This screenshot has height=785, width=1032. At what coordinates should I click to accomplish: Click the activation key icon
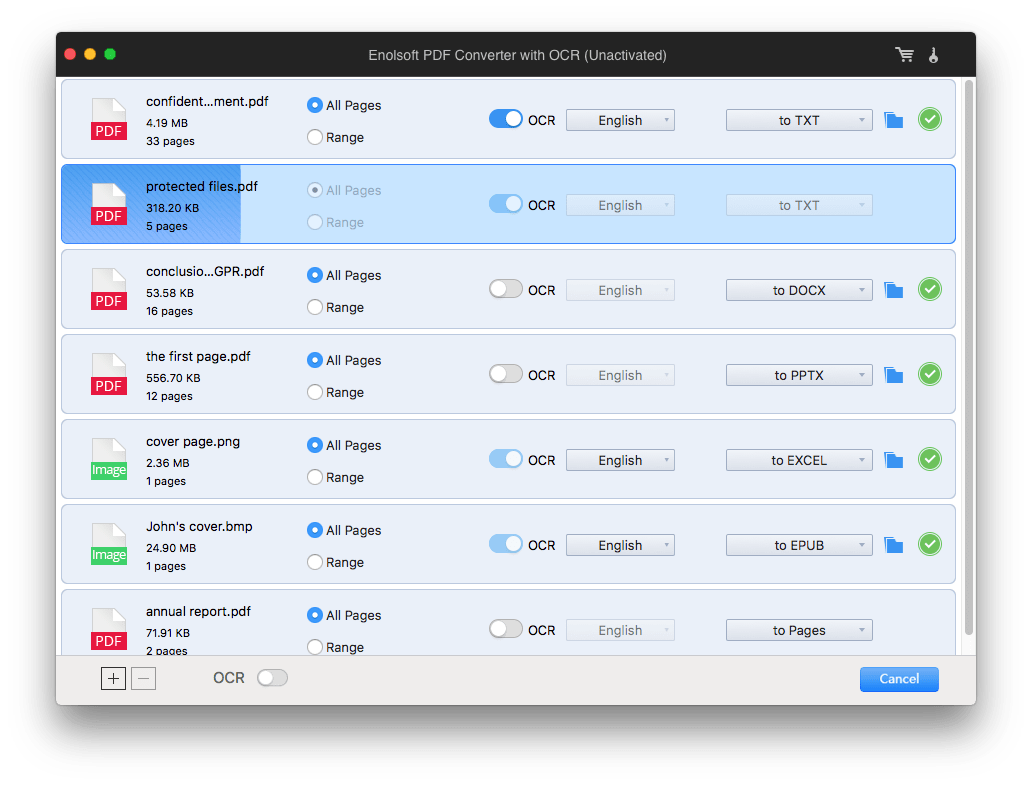click(933, 55)
